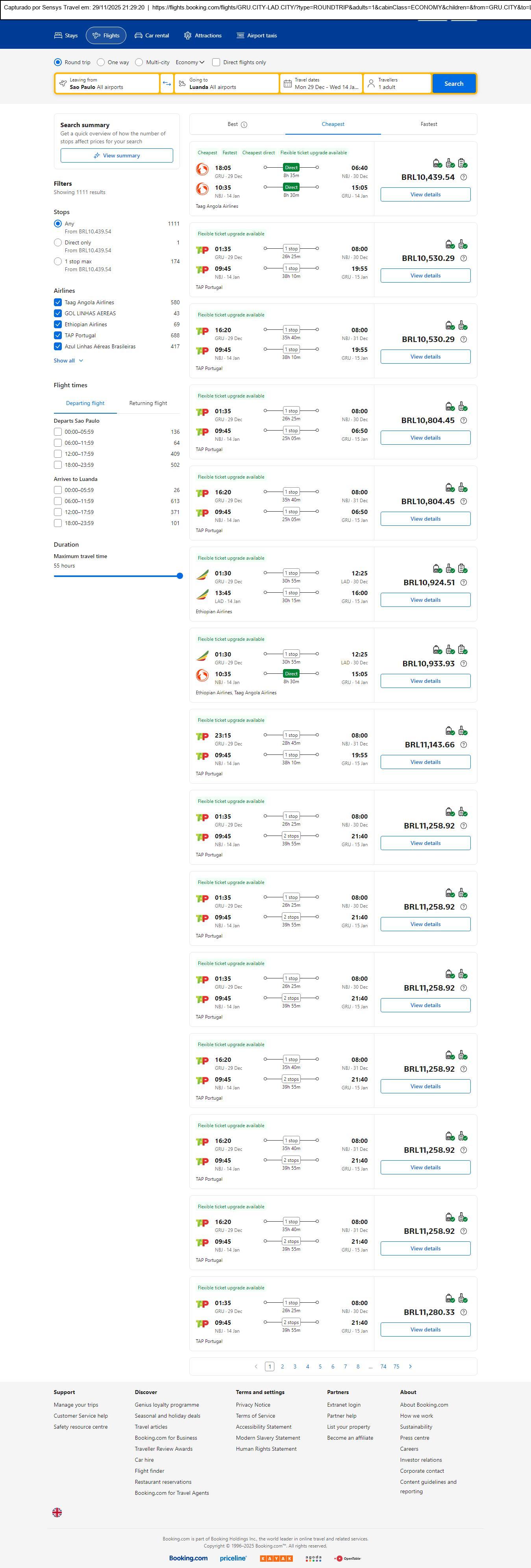531x1568 pixels.
Task: Click the price help icon next to BRL10,439.54
Action: pos(463,177)
